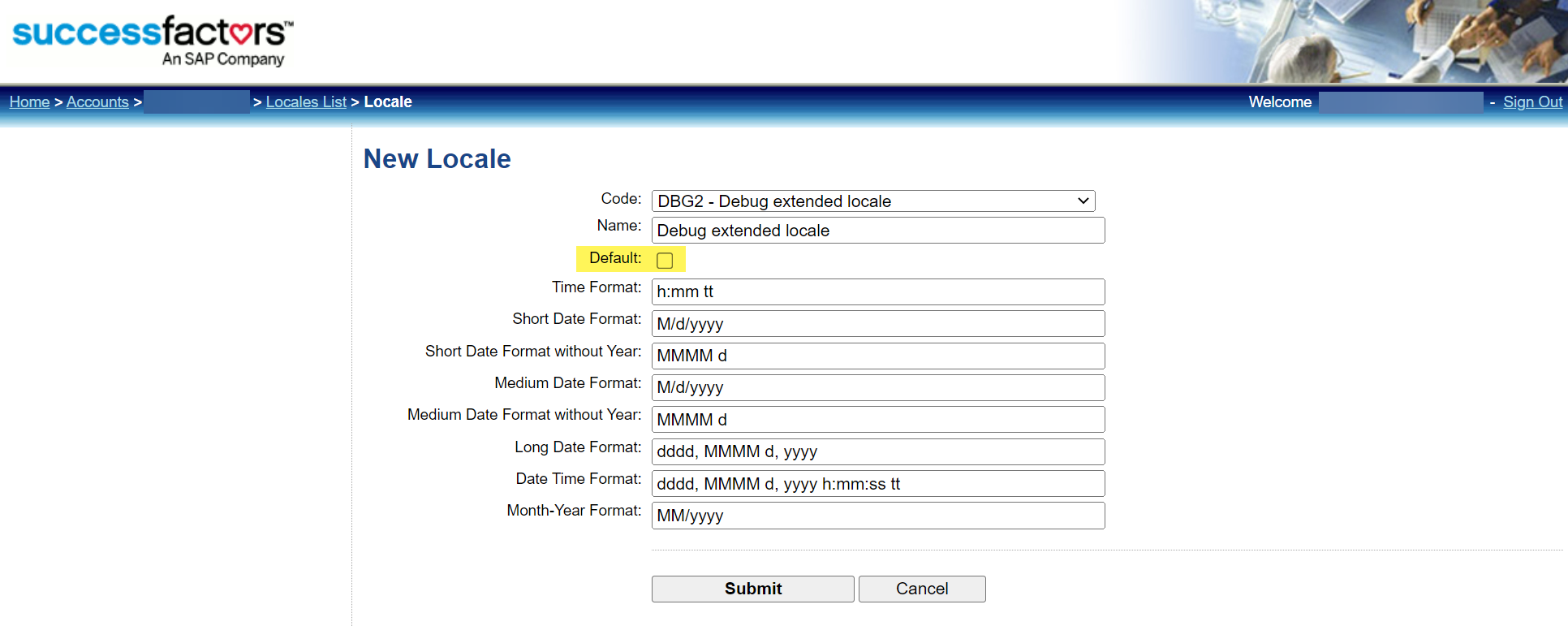Viewport: 1568px width, 626px height.
Task: Click the Medium Date Format label
Action: (568, 383)
